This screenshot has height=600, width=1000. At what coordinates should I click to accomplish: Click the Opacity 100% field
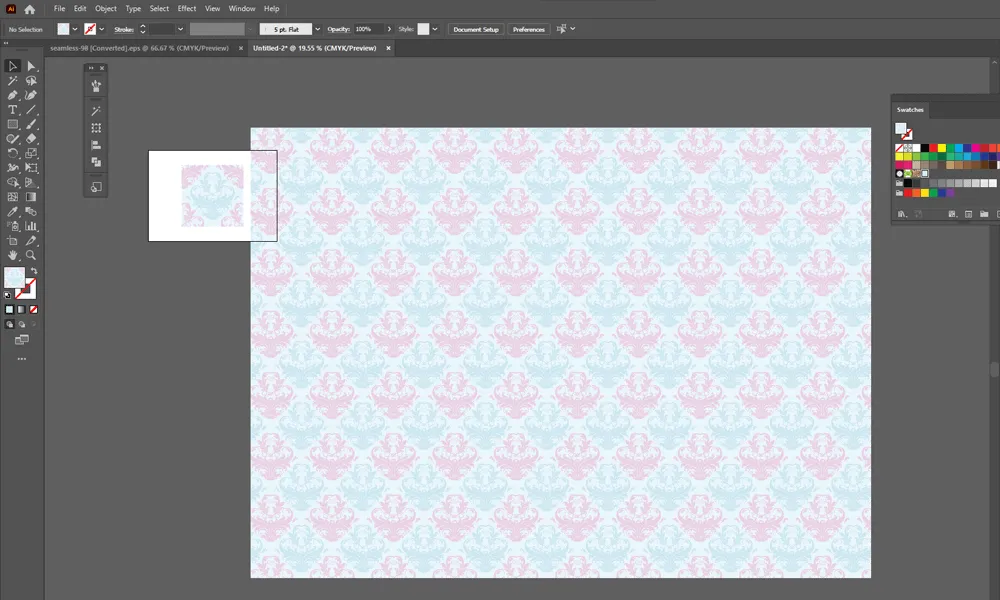pos(369,29)
